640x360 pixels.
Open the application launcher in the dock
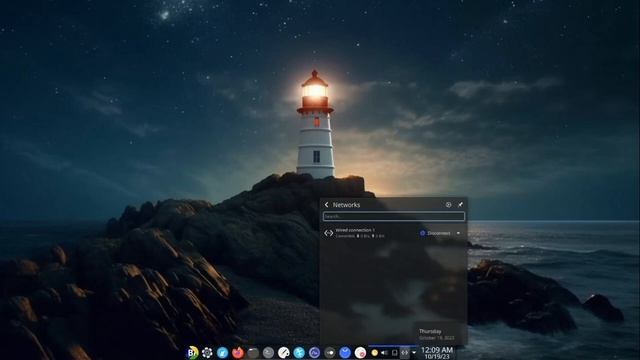[x=192, y=352]
